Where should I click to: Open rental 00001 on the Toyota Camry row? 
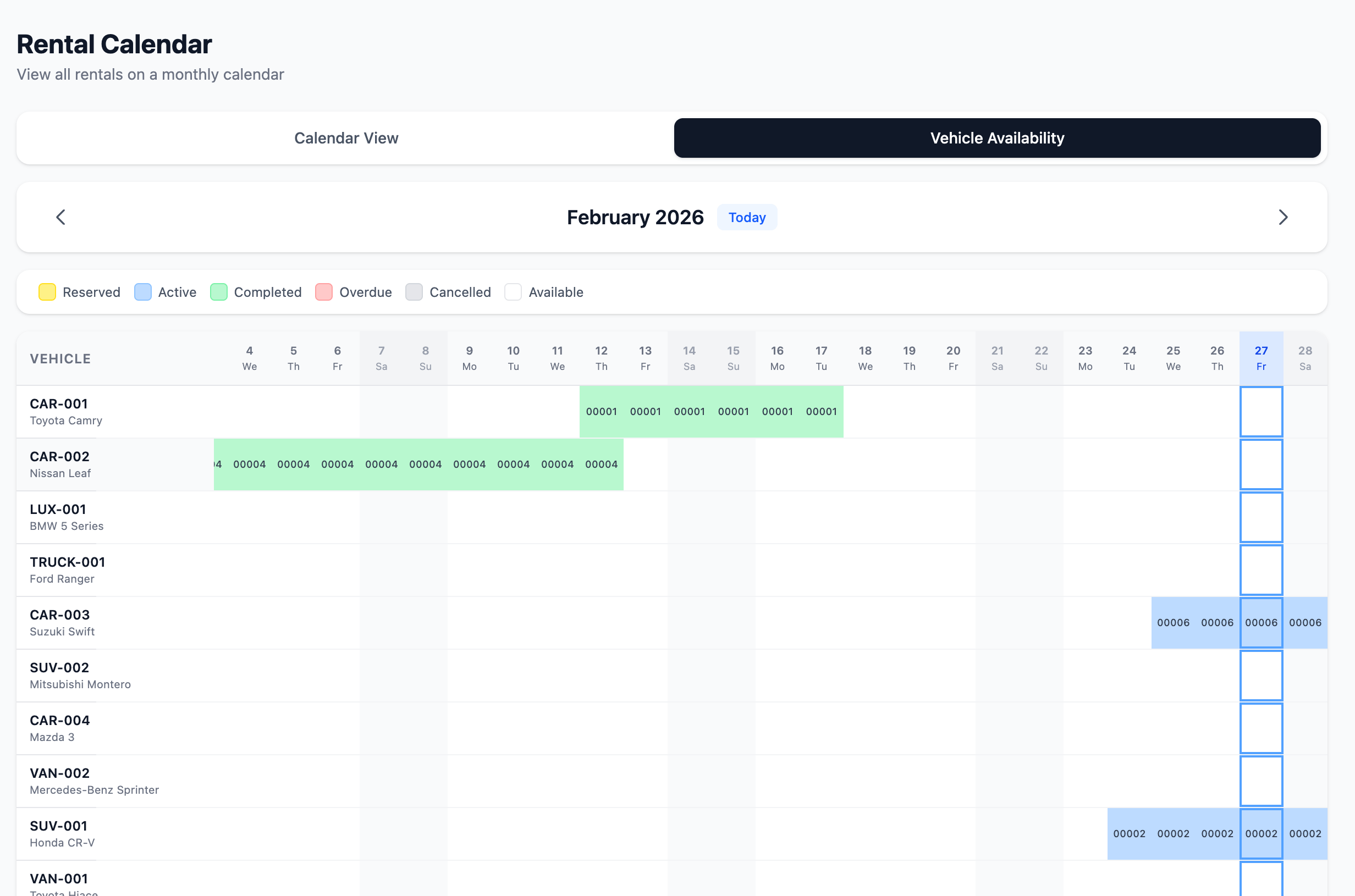point(711,411)
